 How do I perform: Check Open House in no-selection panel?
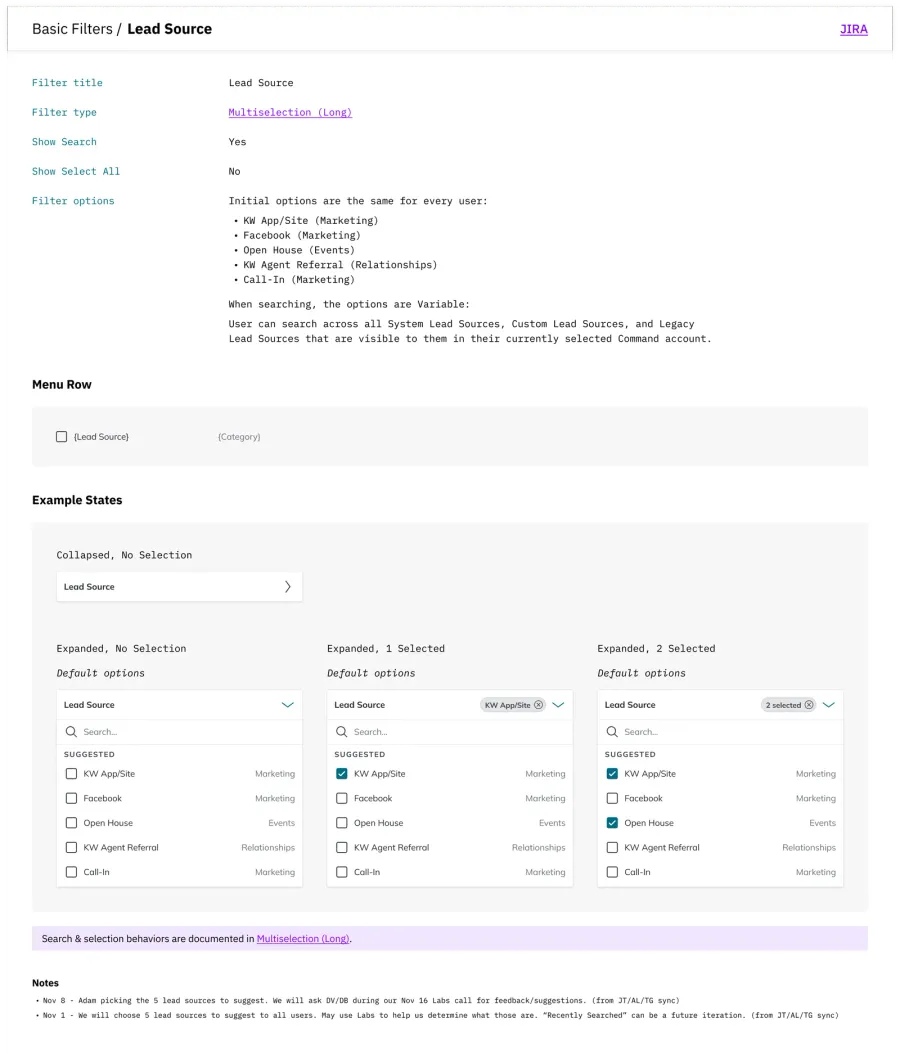pyautogui.click(x=71, y=823)
